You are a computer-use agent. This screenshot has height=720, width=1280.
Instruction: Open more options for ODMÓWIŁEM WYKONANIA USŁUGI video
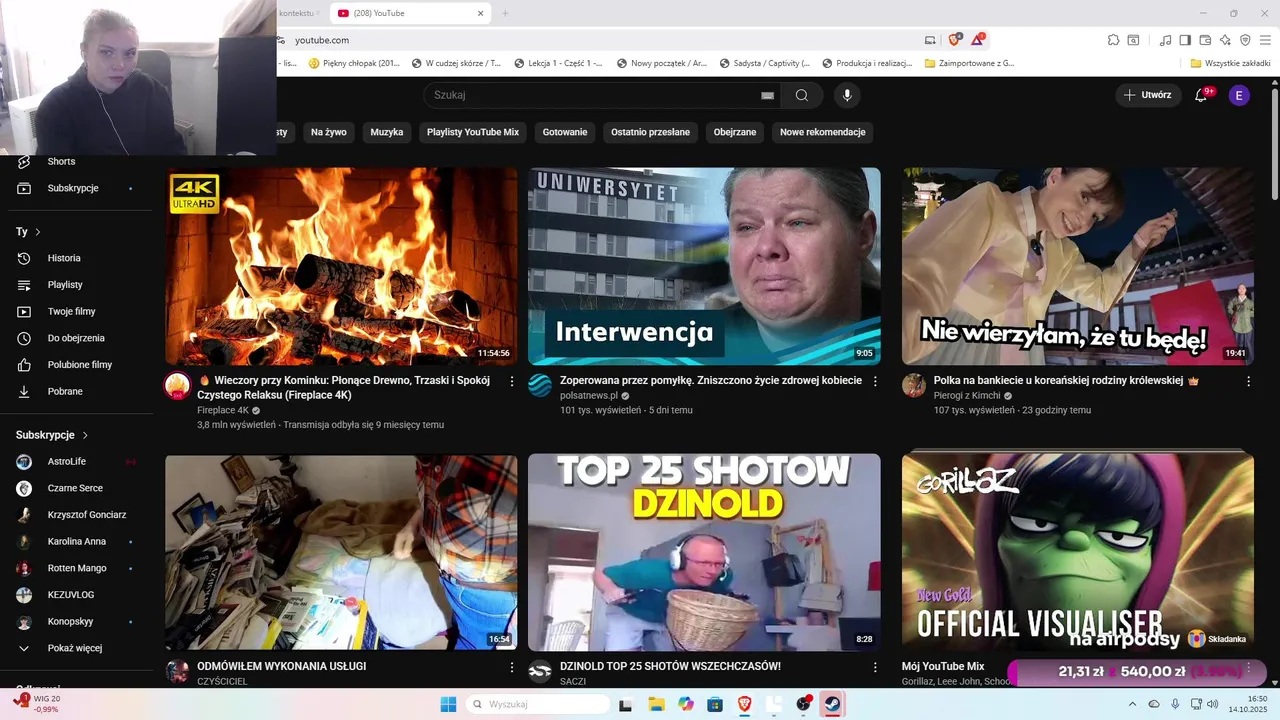pyautogui.click(x=512, y=667)
